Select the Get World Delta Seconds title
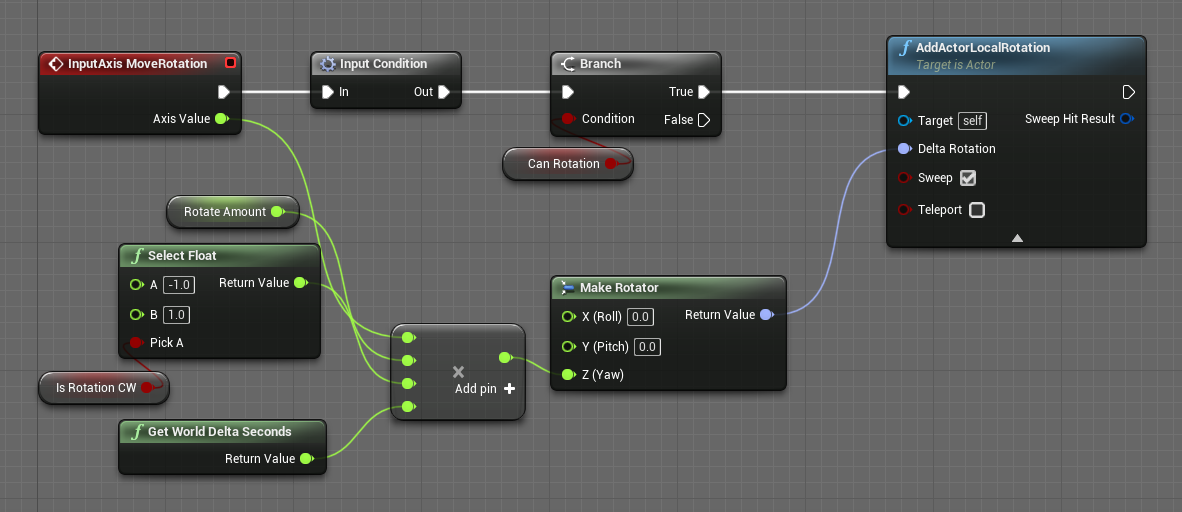The image size is (1182, 512). point(219,431)
